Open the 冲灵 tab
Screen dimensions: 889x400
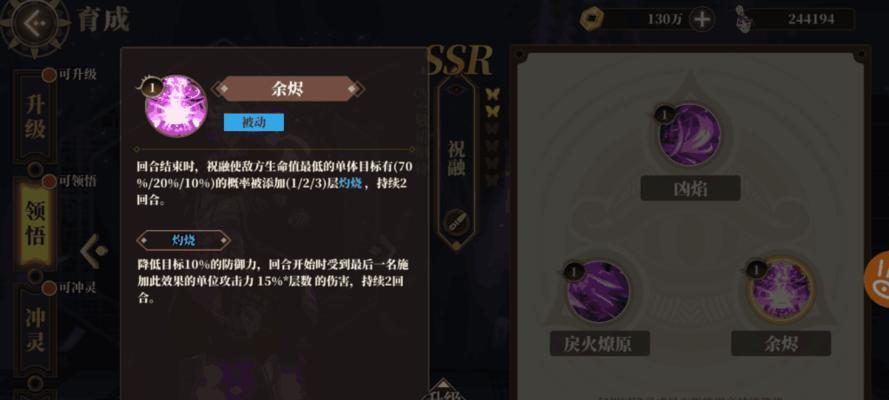(35, 330)
